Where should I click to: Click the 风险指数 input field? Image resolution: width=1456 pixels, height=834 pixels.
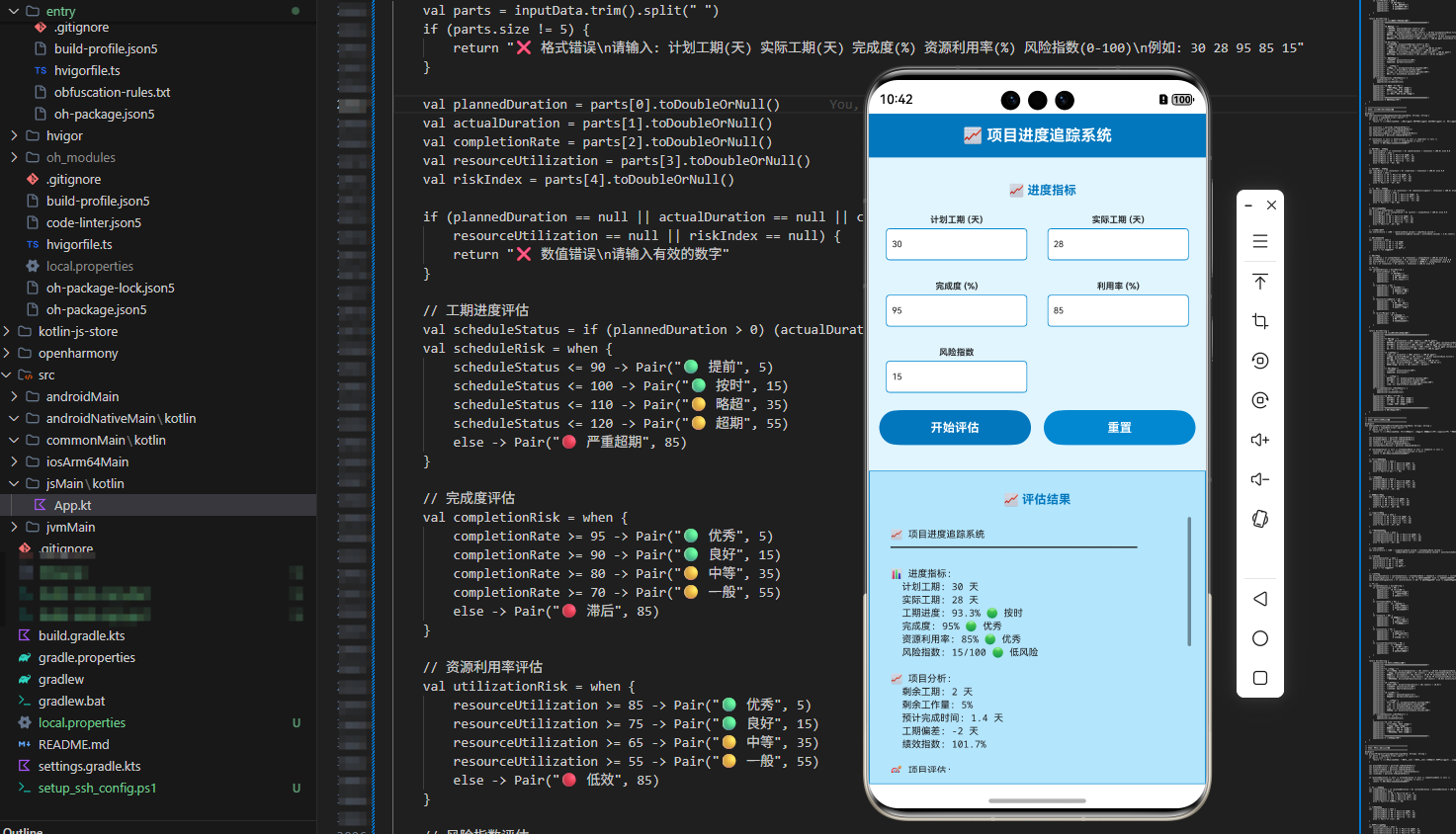(x=956, y=376)
